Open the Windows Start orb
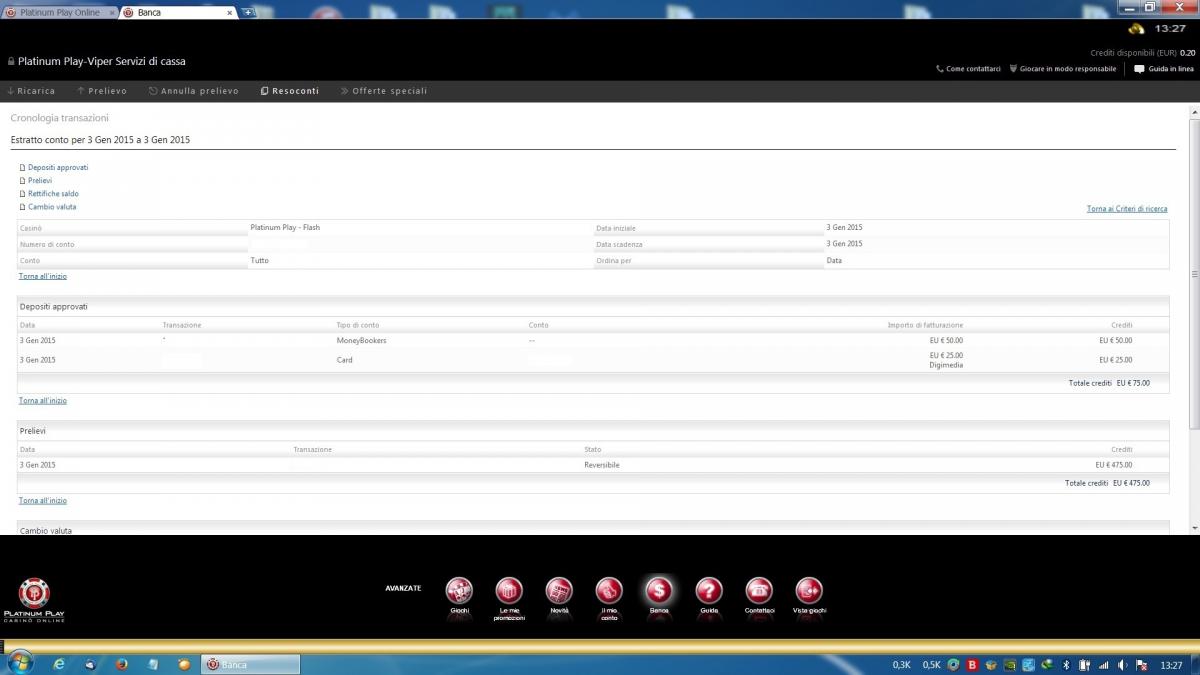1200x675 pixels. [19, 663]
